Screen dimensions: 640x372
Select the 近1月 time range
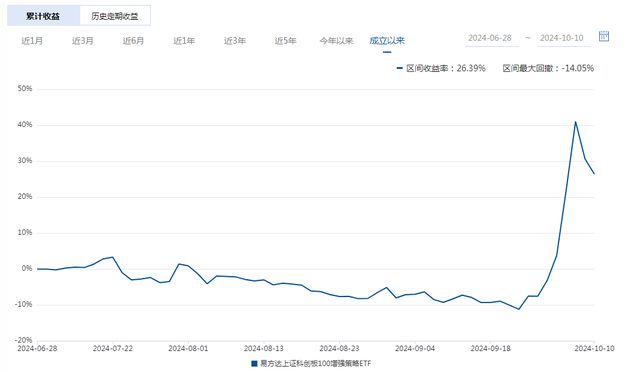[32, 41]
